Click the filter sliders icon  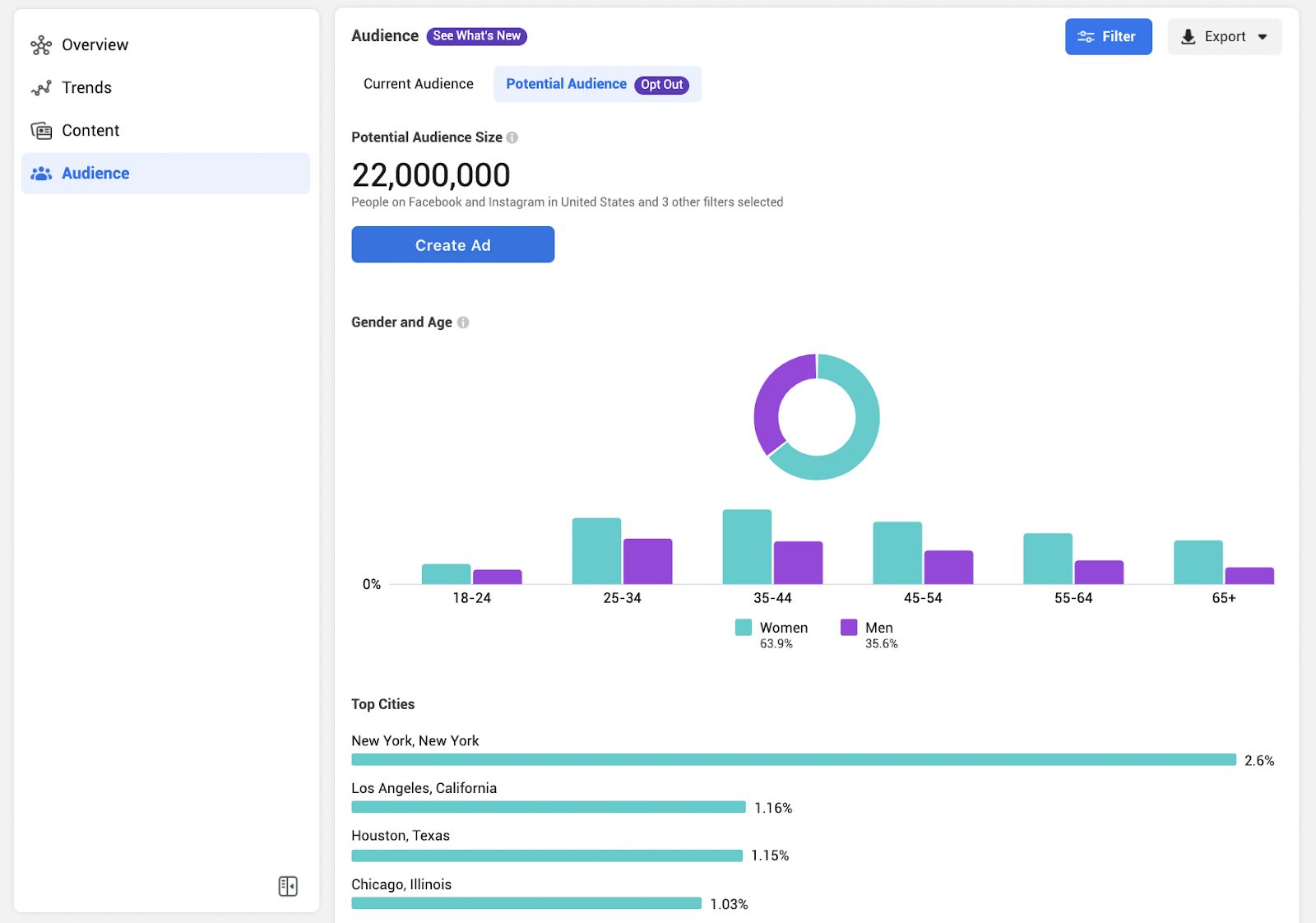[x=1086, y=37]
